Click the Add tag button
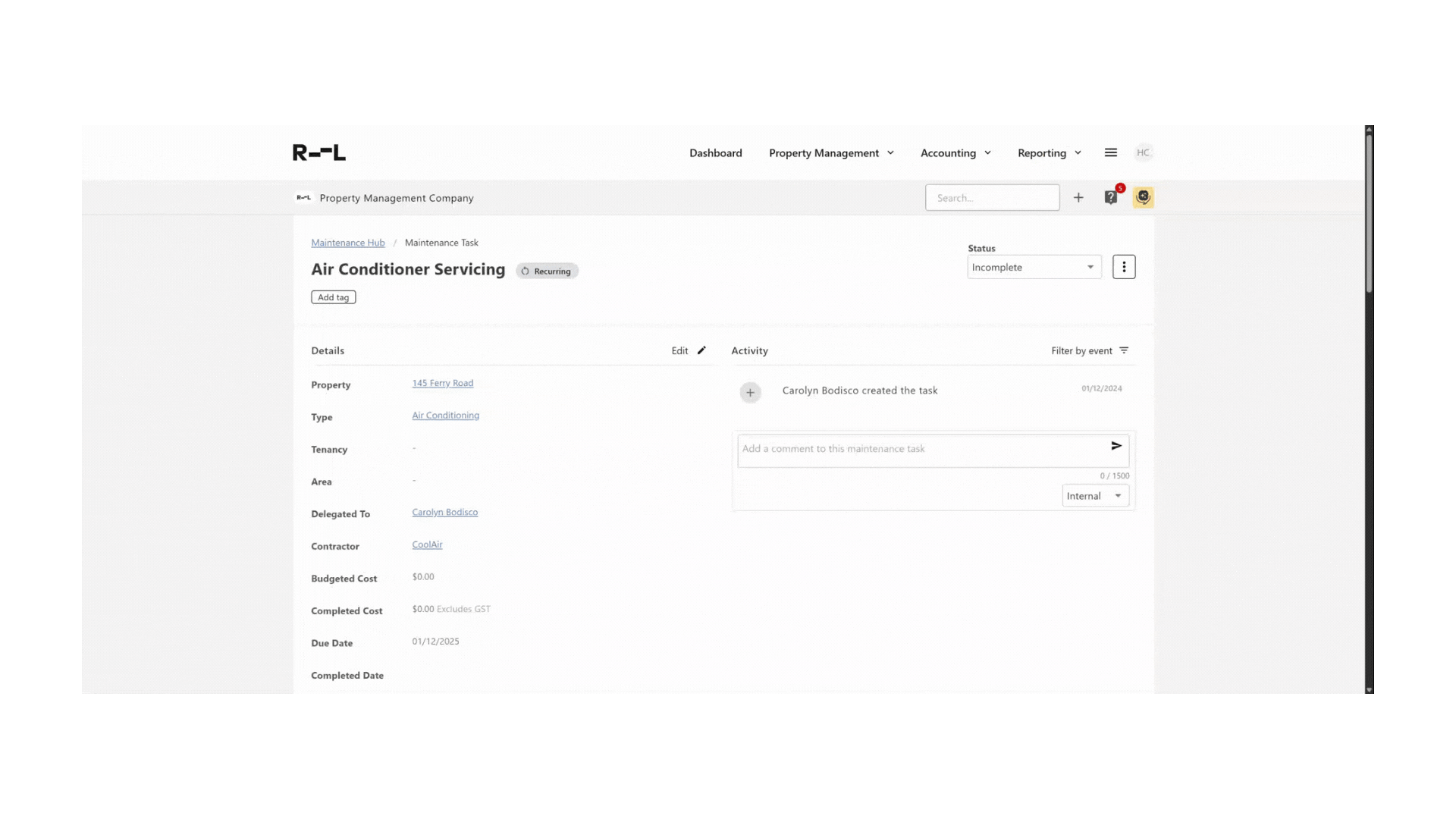1456x819 pixels. pyautogui.click(x=333, y=297)
